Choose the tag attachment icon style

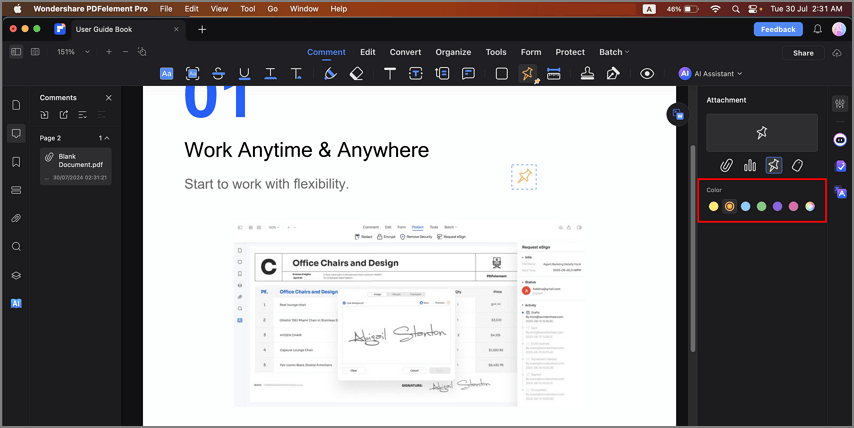tap(797, 165)
